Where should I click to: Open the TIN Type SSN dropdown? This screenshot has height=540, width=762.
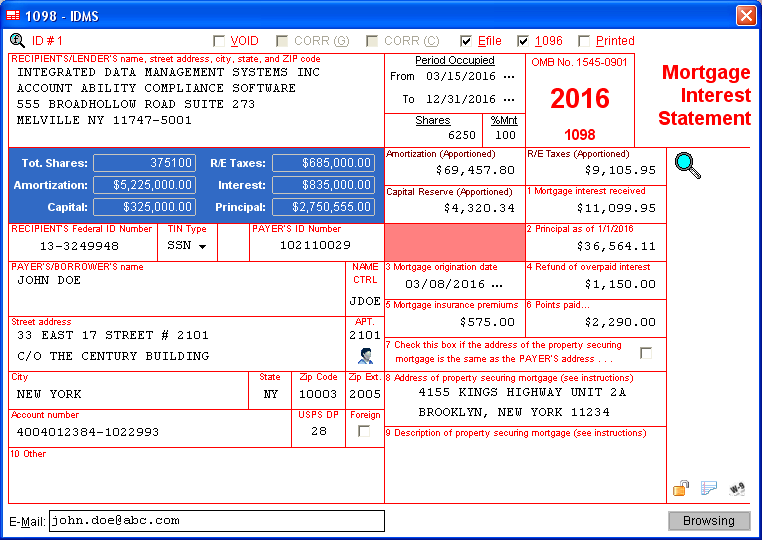coord(202,245)
